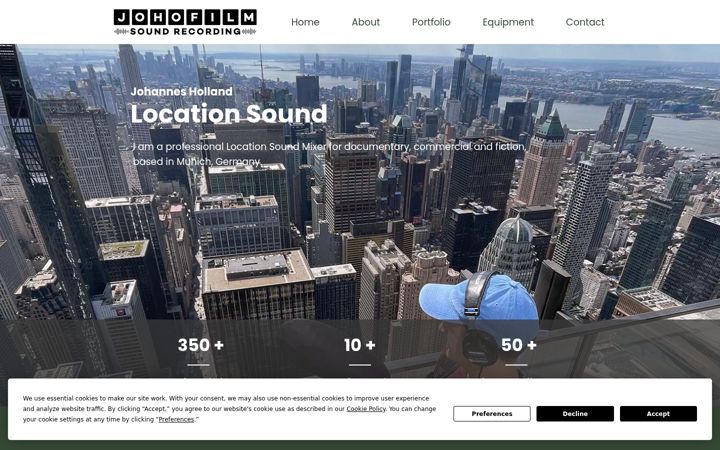Decline non-essential cookies
Viewport: 720px width, 450px height.
click(575, 414)
